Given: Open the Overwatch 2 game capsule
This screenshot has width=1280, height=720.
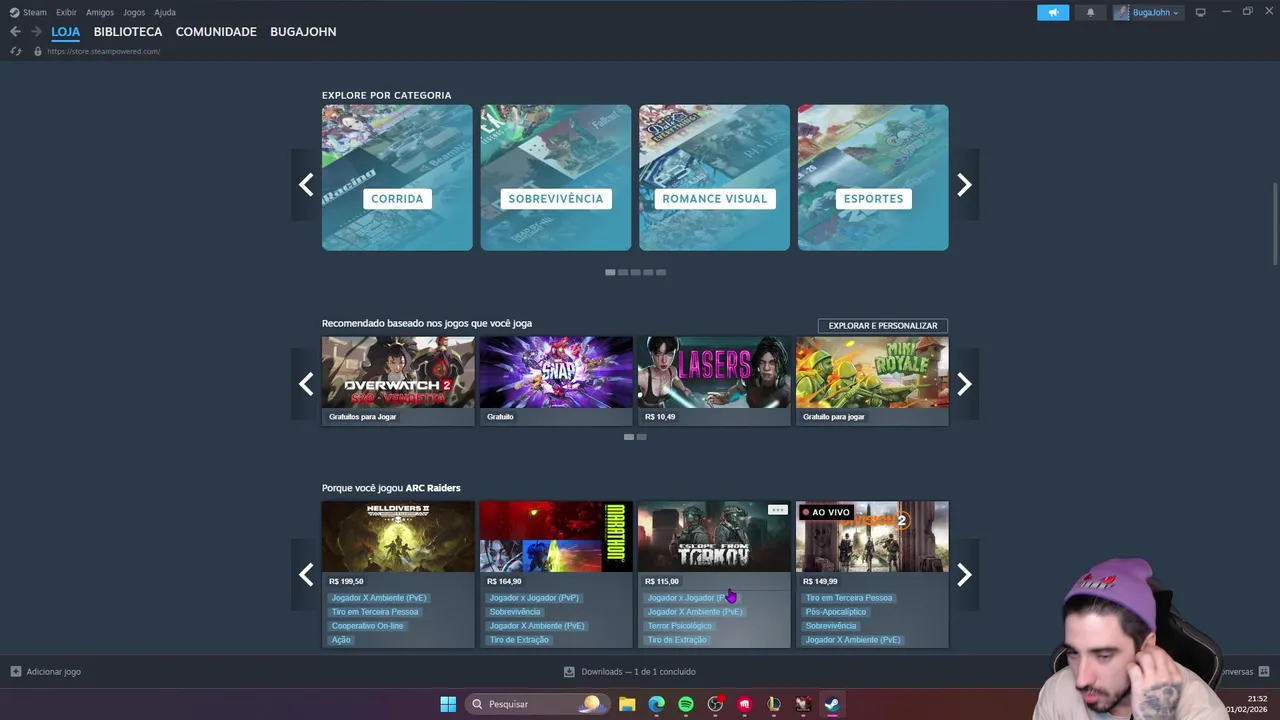Looking at the screenshot, I should [x=398, y=381].
